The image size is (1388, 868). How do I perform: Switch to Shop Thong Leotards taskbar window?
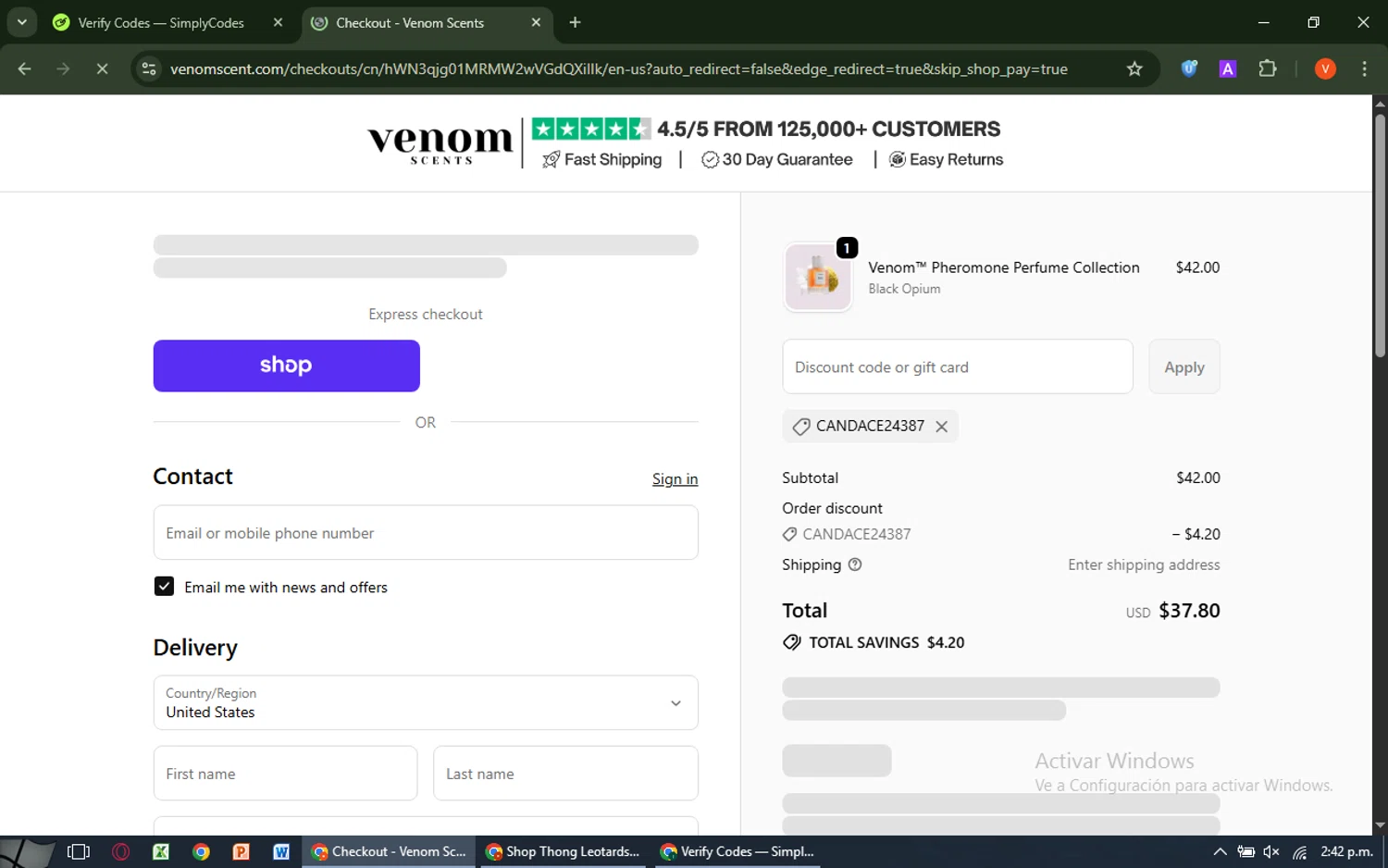[564, 851]
